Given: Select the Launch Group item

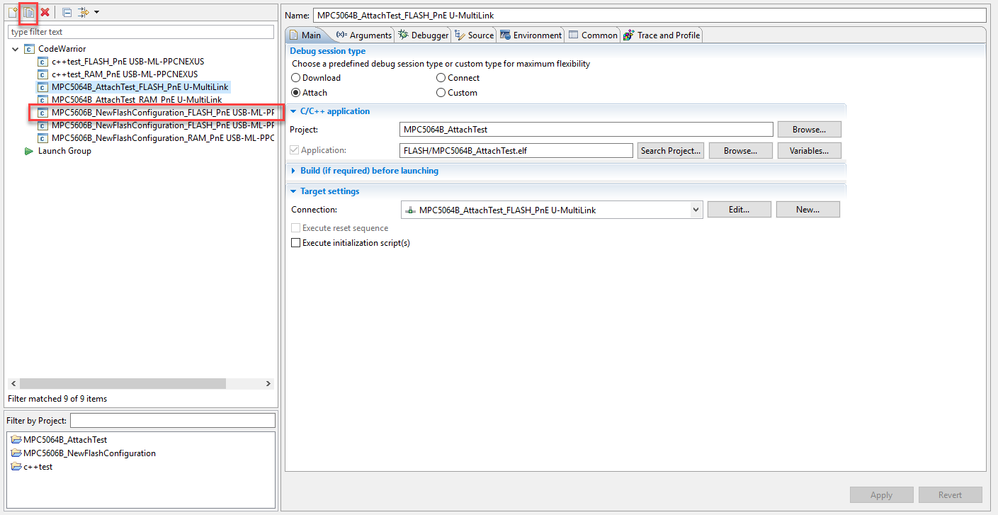Looking at the screenshot, I should click(x=64, y=151).
